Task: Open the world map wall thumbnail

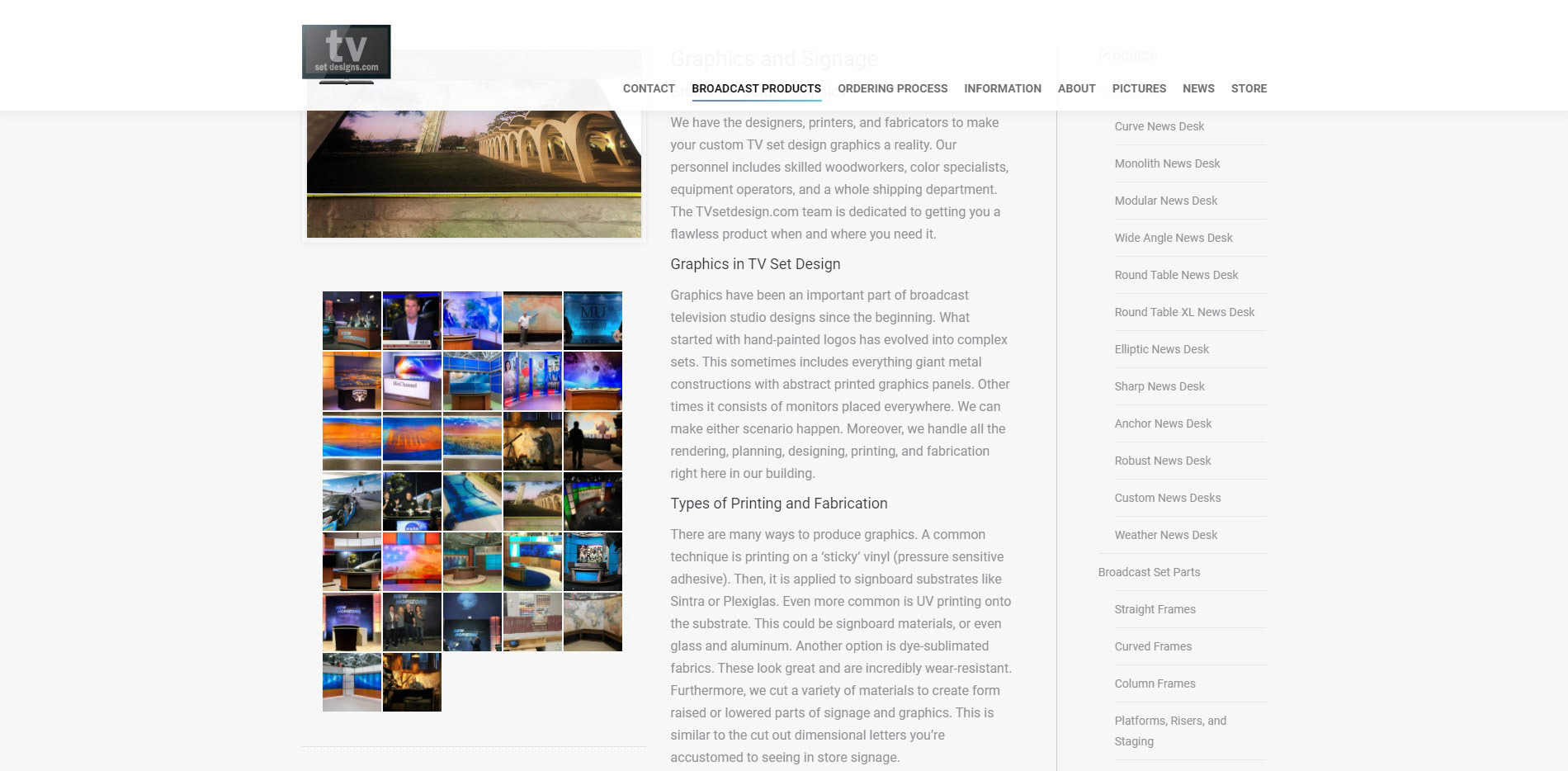Action: (593, 622)
